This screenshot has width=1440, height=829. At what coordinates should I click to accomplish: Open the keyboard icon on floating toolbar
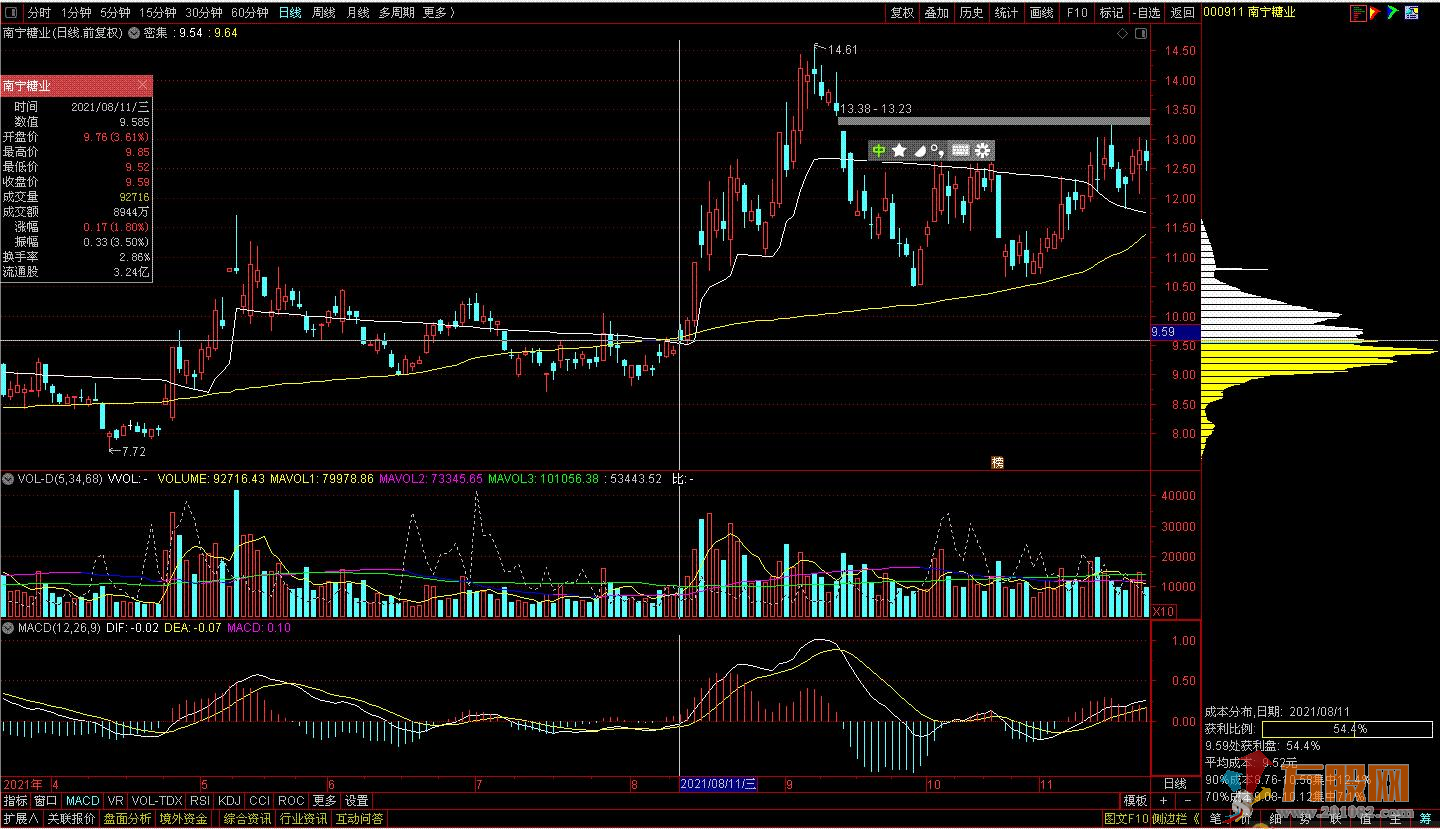[960, 150]
